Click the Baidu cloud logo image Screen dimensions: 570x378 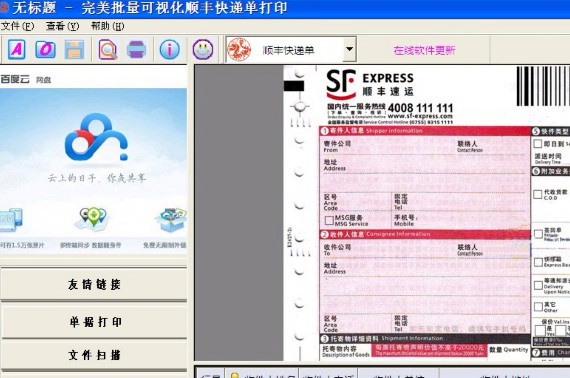(x=96, y=137)
